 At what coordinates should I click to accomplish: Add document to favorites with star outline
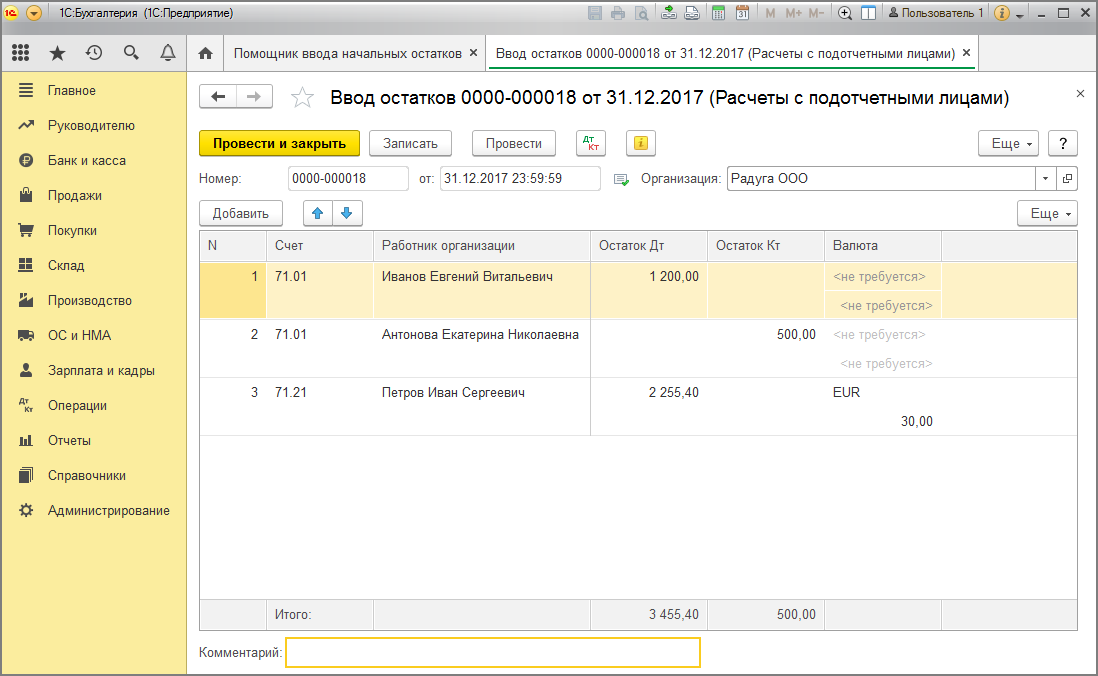(302, 97)
